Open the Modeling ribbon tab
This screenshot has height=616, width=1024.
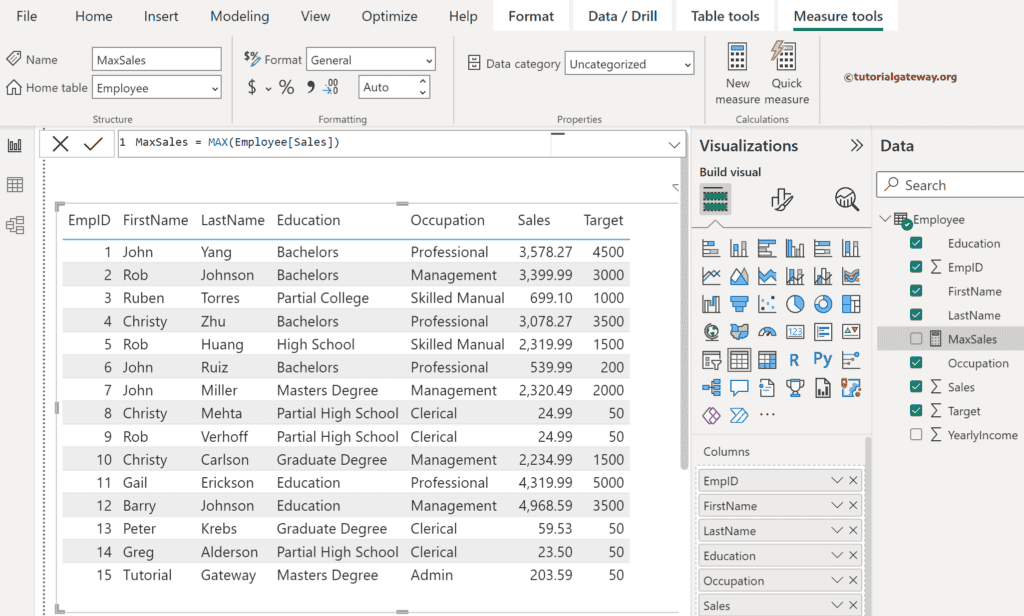pyautogui.click(x=239, y=16)
